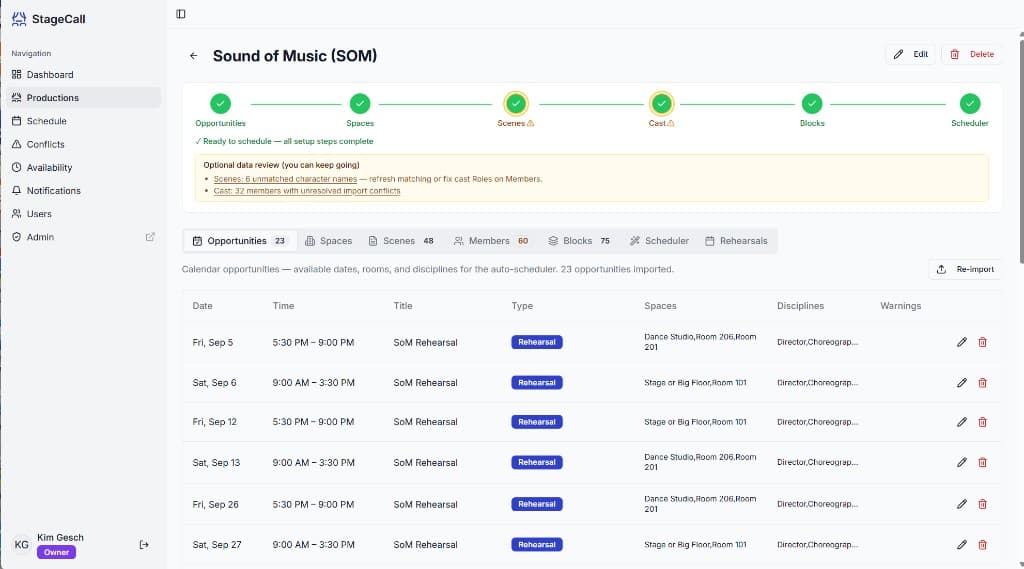Click the Delete production button
The width and height of the screenshot is (1024, 569).
coord(972,54)
